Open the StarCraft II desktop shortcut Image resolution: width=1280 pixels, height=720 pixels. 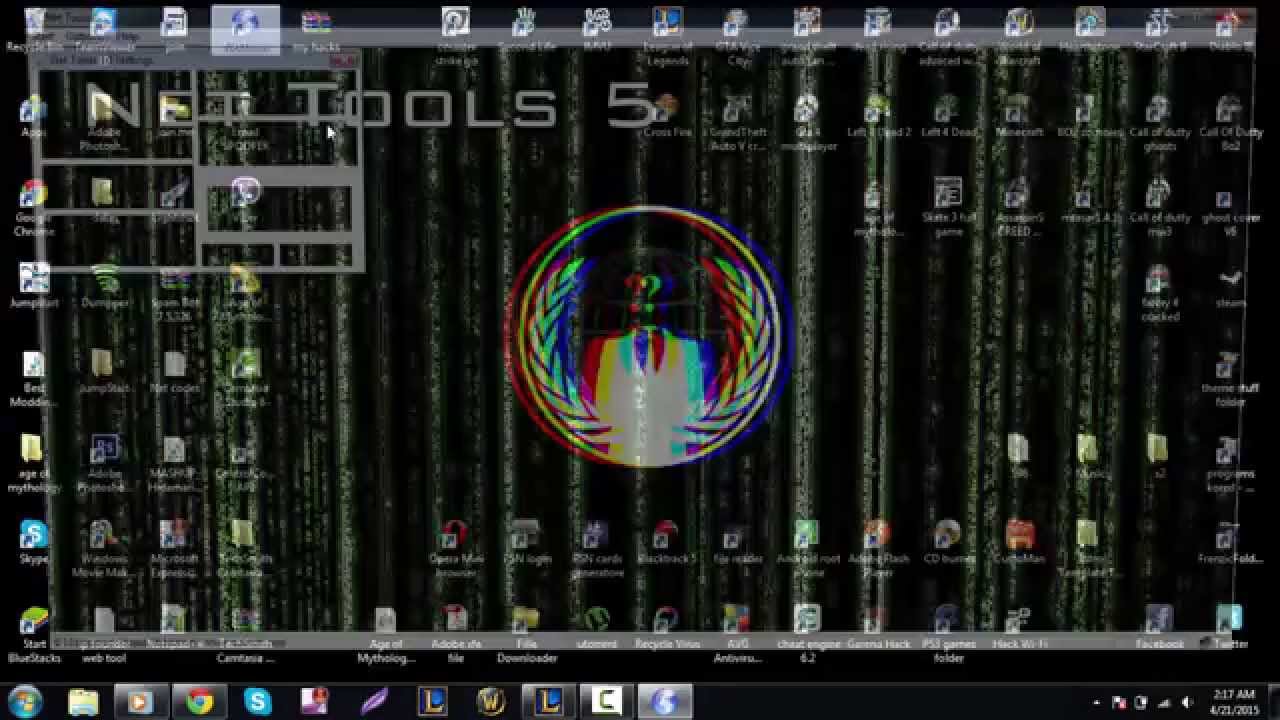tap(1160, 30)
